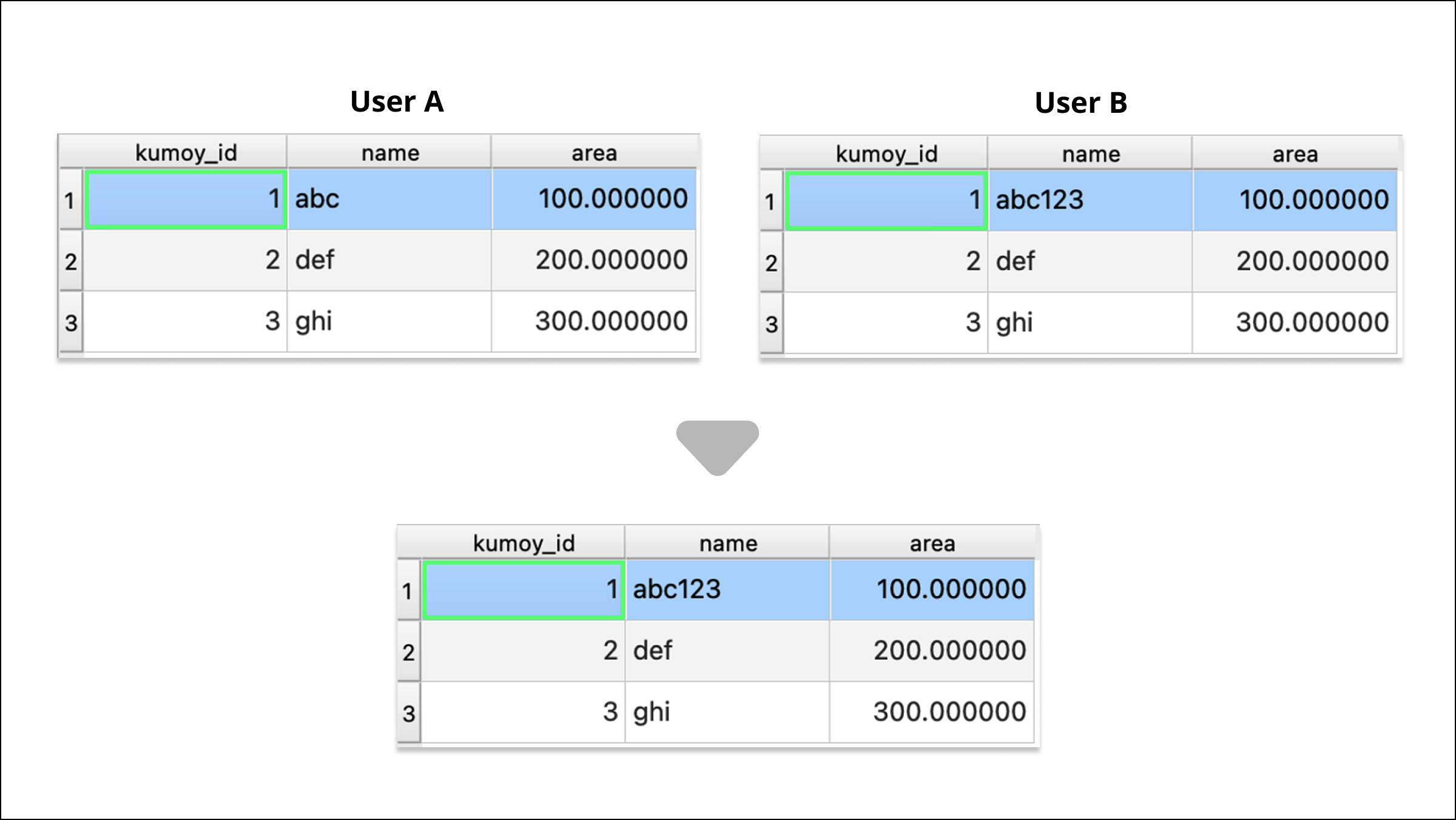The height and width of the screenshot is (820, 1456).
Task: Click row header 3 in User B table
Action: (x=771, y=324)
